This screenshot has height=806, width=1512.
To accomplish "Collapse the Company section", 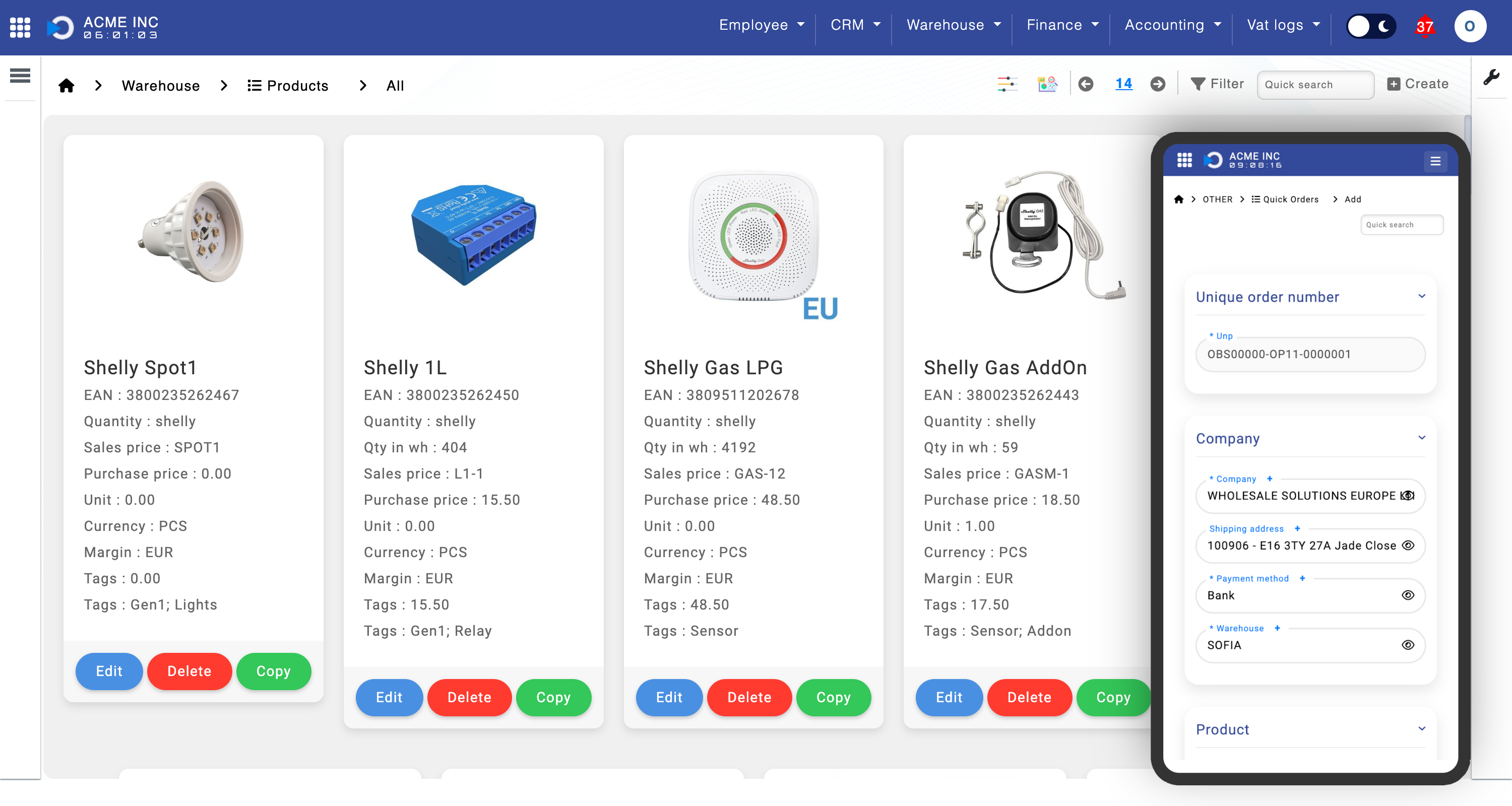I will click(1421, 438).
